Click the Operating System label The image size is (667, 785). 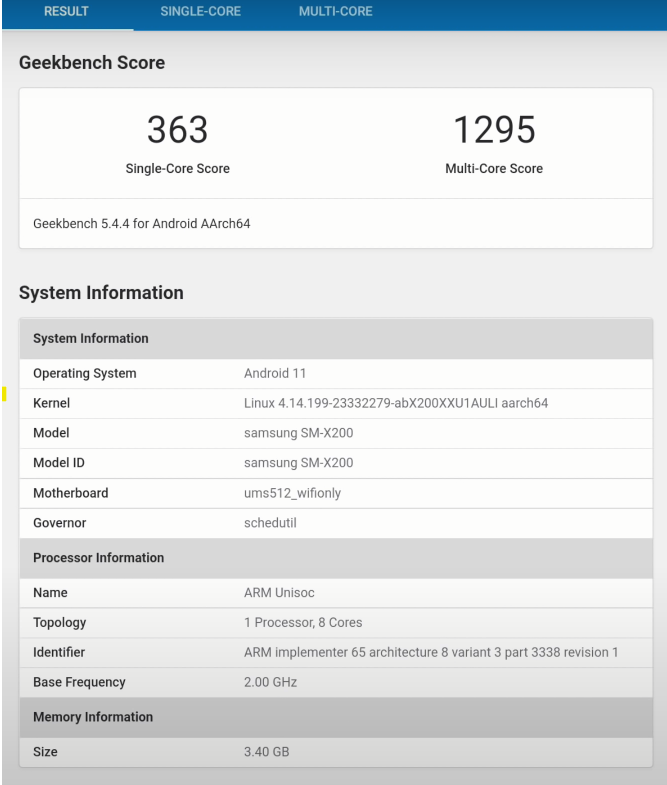85,373
